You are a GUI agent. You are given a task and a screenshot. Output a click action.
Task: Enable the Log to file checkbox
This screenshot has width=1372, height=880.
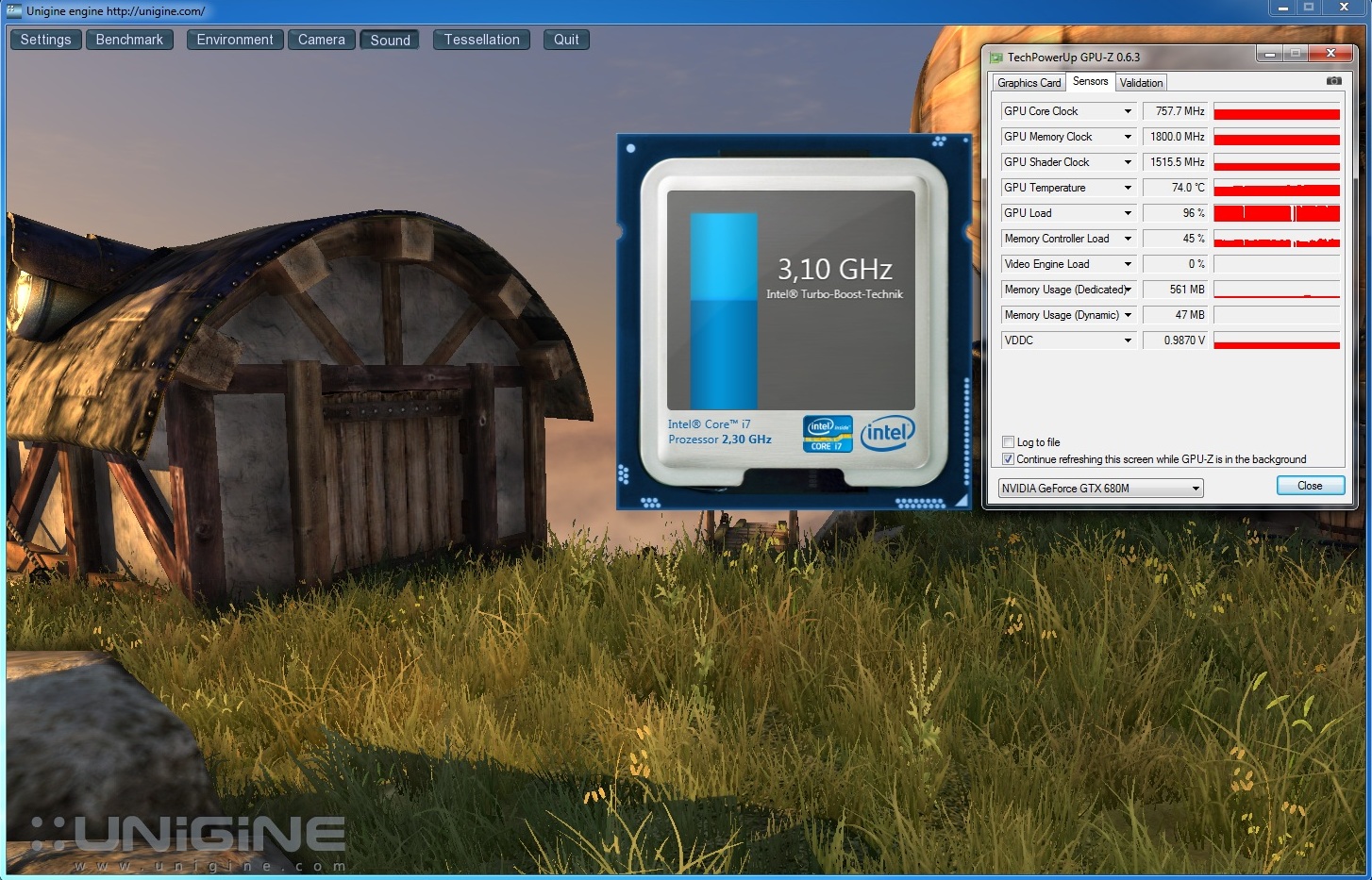tap(1008, 442)
